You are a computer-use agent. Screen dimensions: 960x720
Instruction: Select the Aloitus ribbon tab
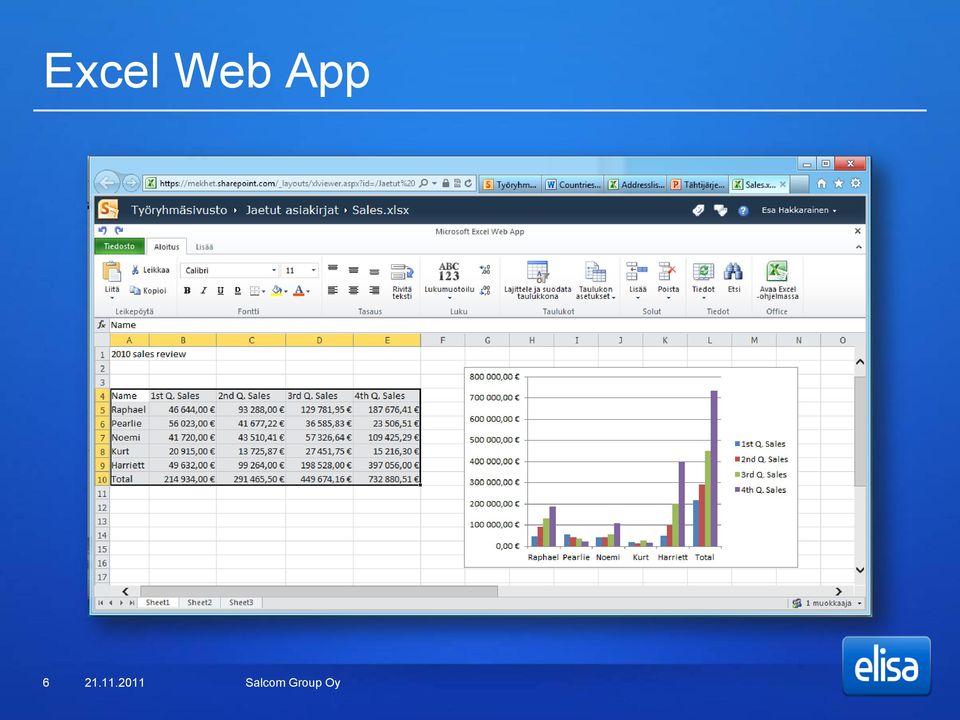point(167,247)
